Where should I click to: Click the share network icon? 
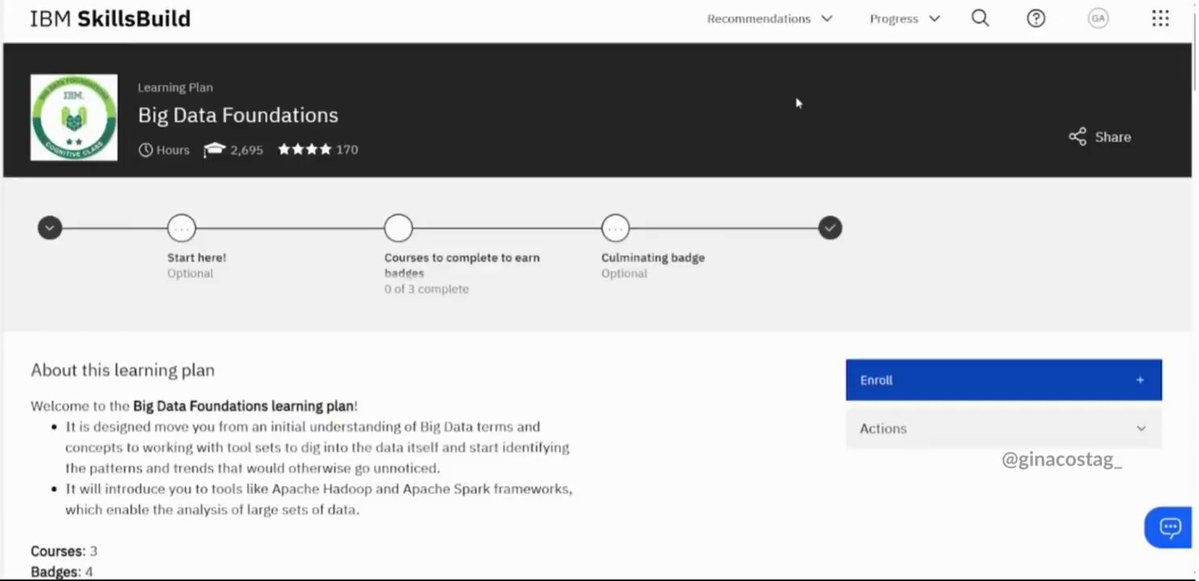[1077, 137]
